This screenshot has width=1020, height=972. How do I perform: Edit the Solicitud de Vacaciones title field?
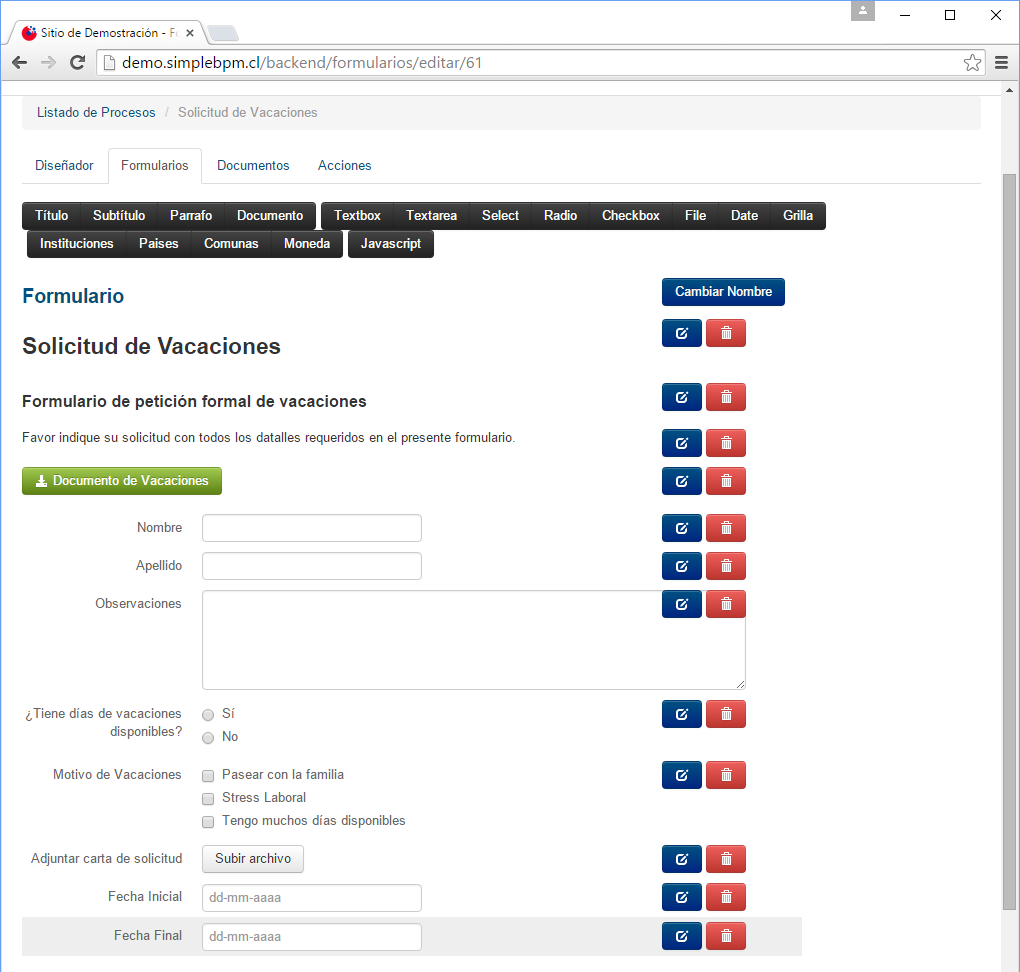pos(682,333)
